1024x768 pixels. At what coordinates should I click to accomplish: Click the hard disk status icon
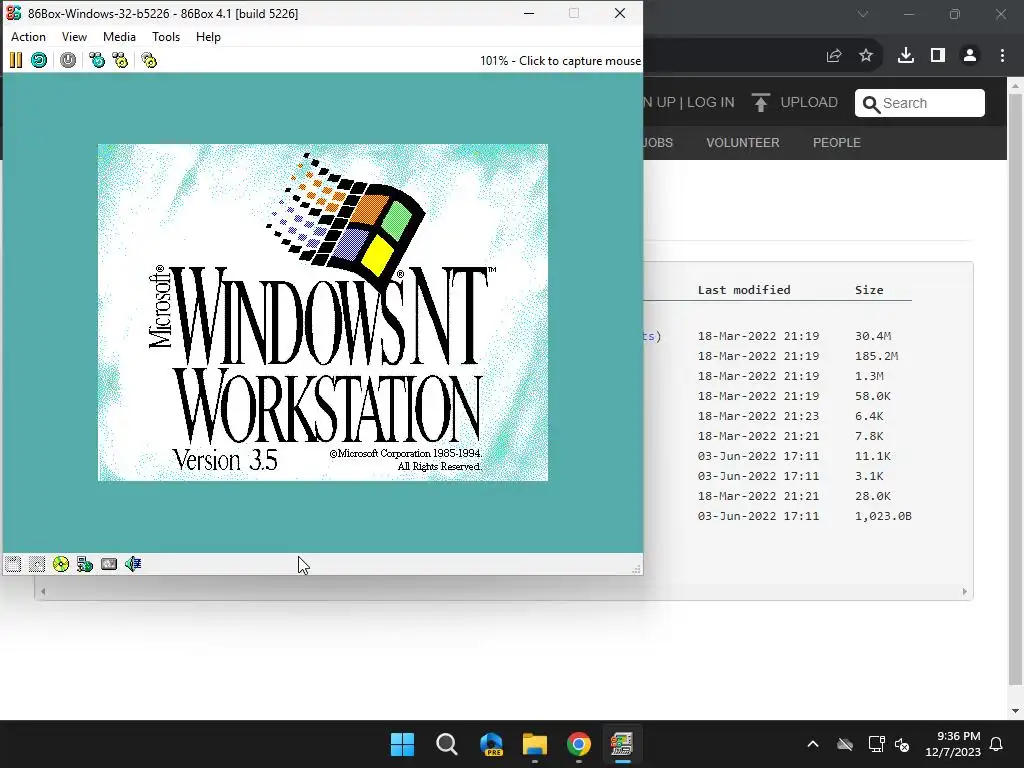[109, 564]
